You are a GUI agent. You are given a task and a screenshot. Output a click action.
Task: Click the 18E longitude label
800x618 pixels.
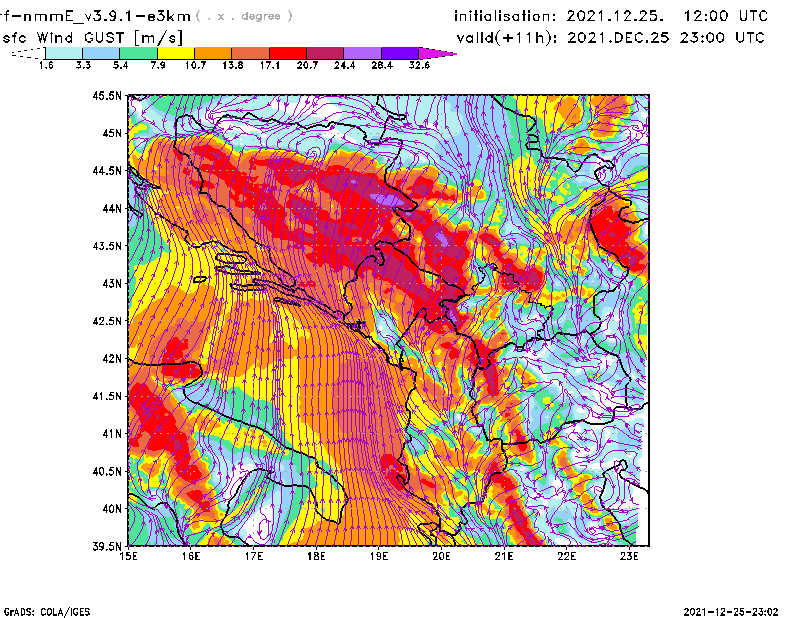point(316,556)
